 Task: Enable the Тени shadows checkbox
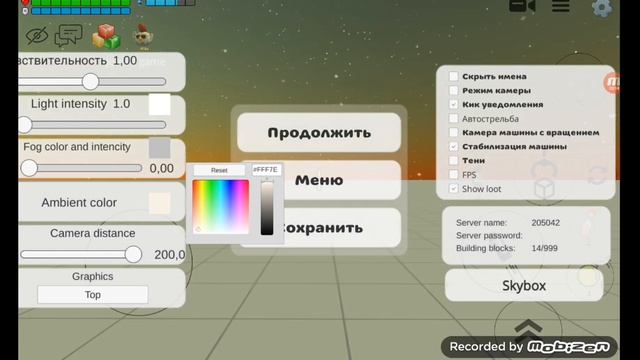pyautogui.click(x=453, y=160)
